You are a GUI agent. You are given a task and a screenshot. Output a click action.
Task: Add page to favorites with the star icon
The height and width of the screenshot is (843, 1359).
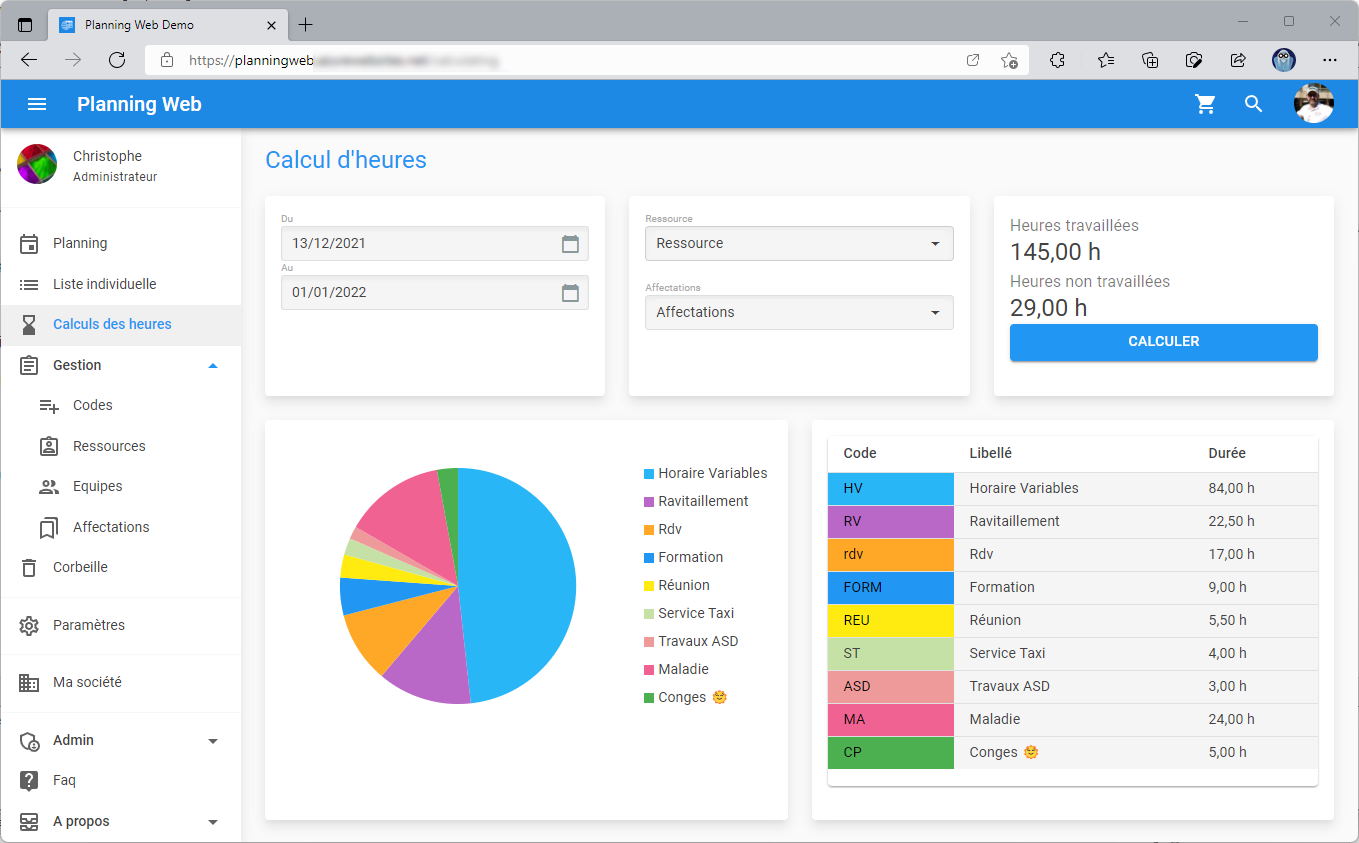click(x=1009, y=60)
